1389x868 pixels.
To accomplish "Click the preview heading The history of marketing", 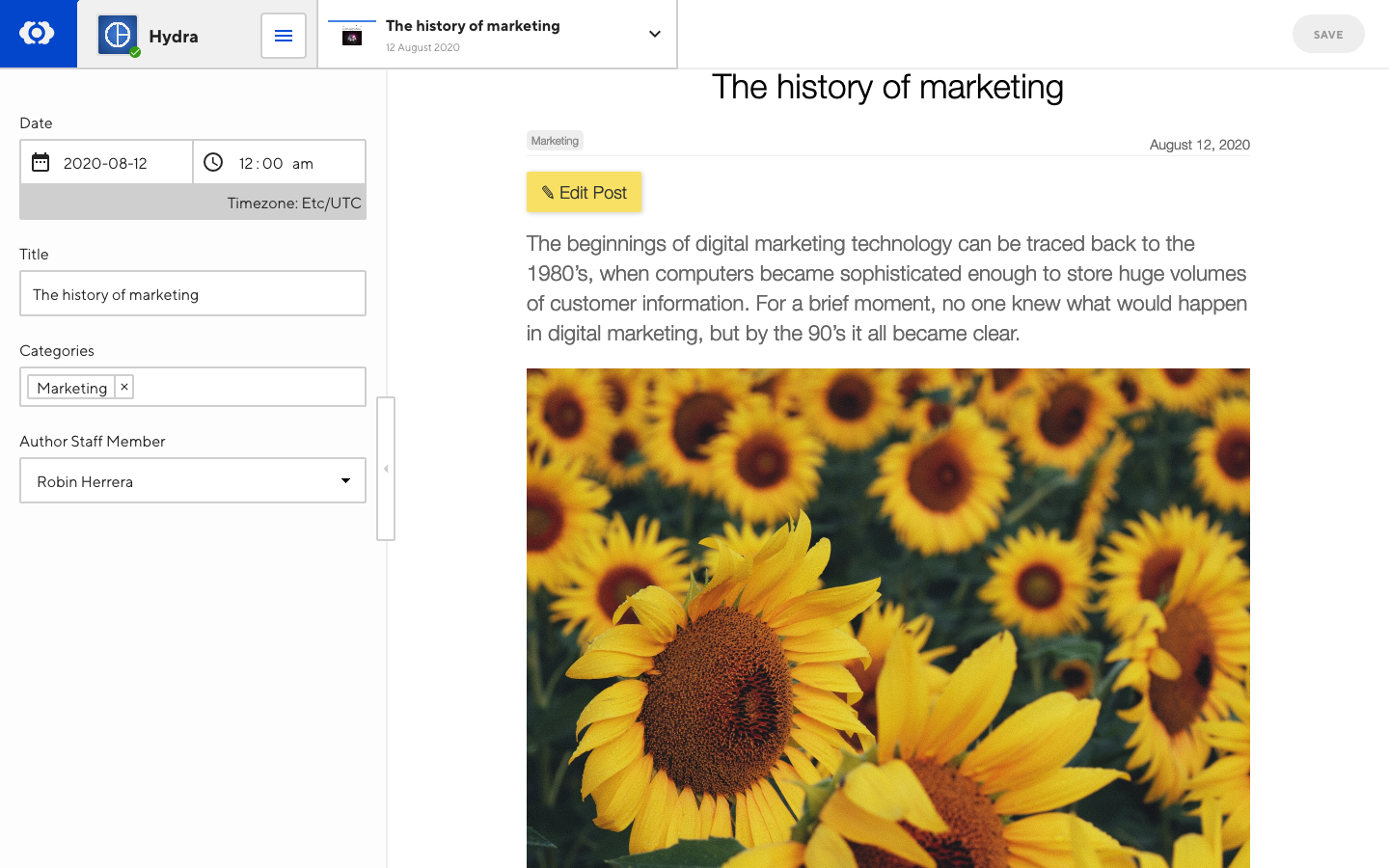I will click(887, 87).
